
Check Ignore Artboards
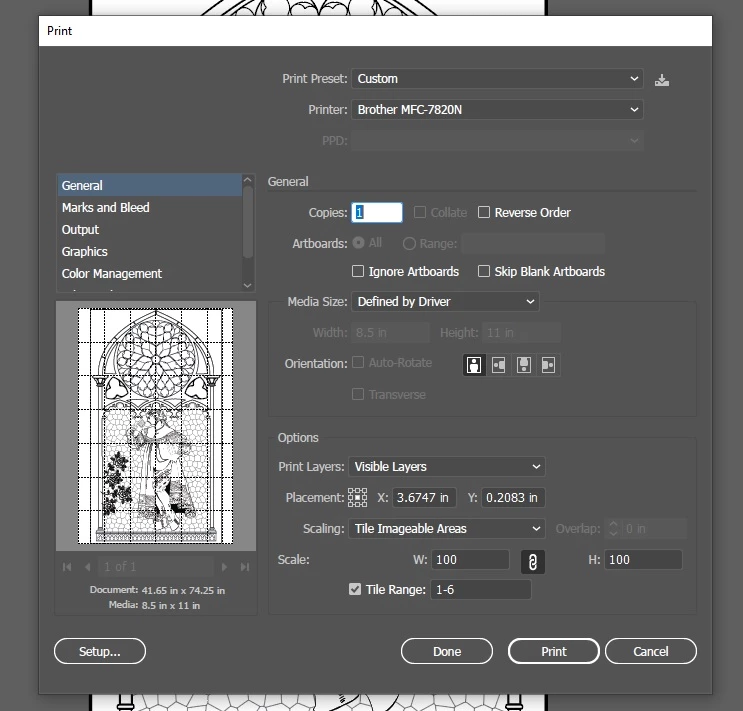pos(358,271)
